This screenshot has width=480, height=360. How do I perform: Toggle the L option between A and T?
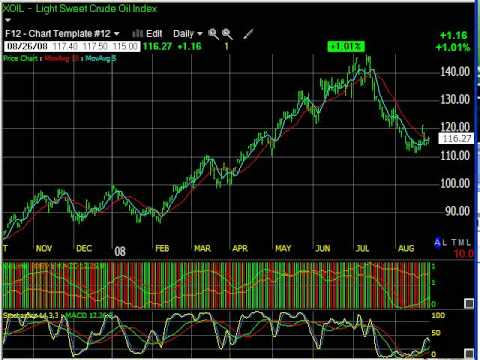pos(445,243)
